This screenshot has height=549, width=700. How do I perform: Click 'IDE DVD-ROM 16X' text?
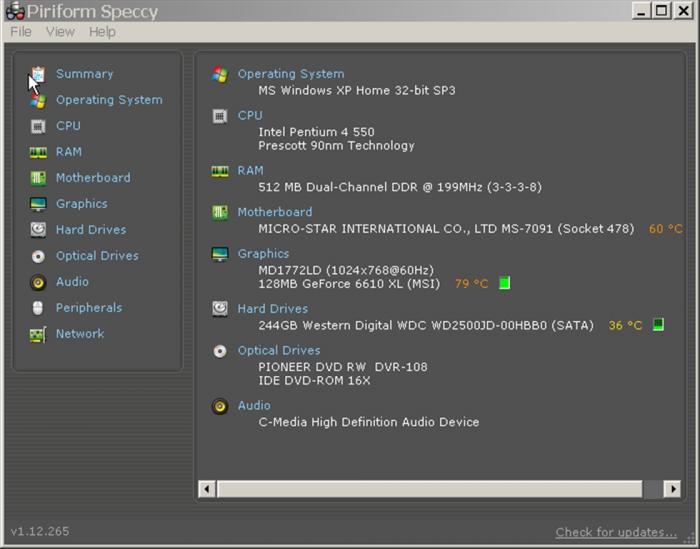pos(314,381)
